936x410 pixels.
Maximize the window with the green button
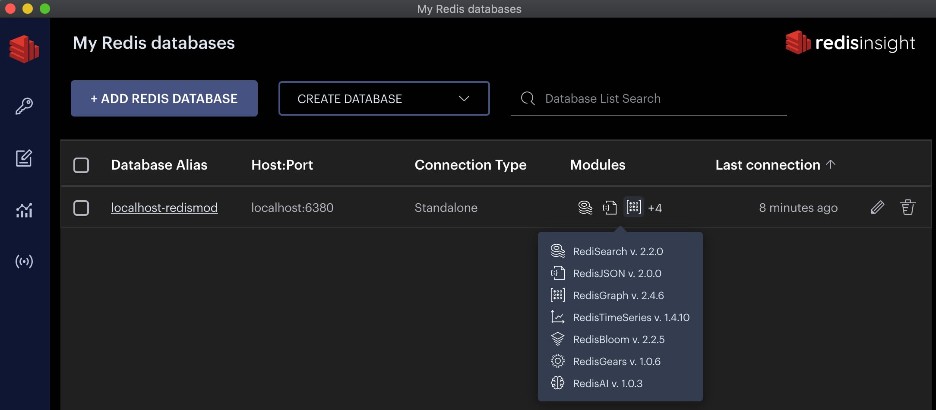pyautogui.click(x=45, y=9)
